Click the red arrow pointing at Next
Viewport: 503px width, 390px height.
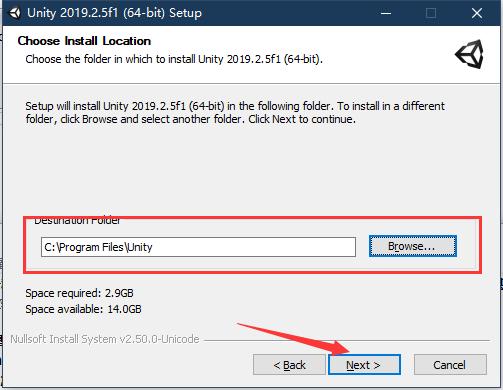point(293,338)
